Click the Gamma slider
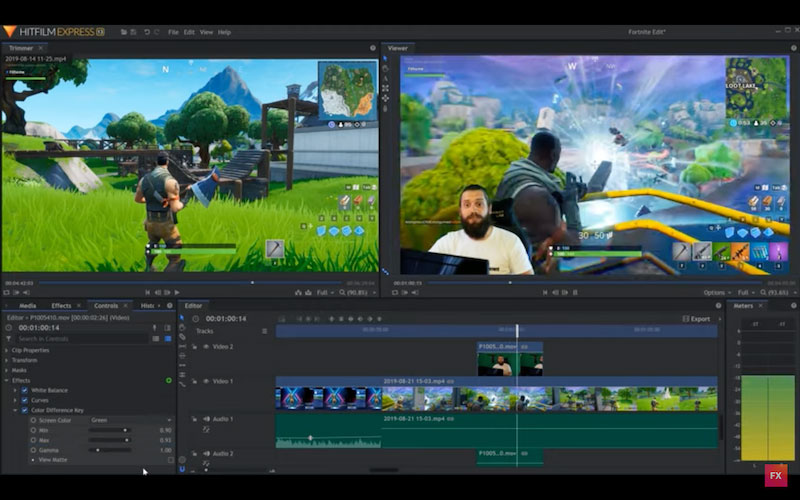The image size is (800, 500). pyautogui.click(x=109, y=450)
